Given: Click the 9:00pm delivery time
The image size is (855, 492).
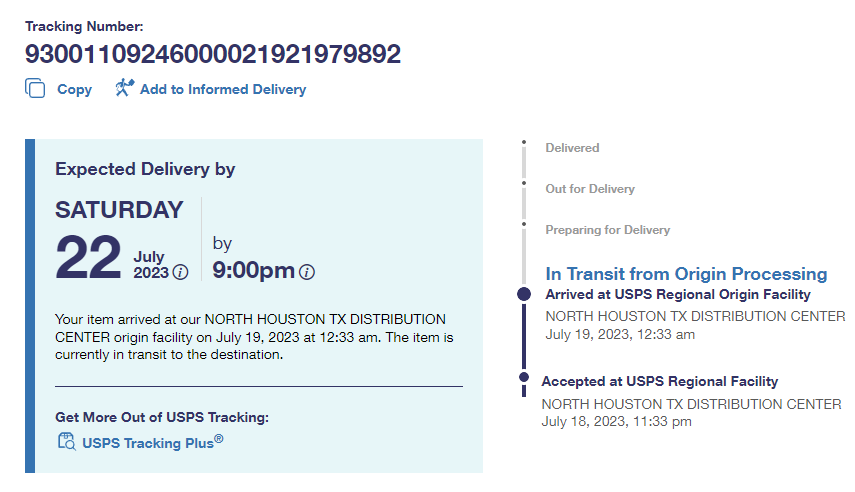Looking at the screenshot, I should (254, 270).
